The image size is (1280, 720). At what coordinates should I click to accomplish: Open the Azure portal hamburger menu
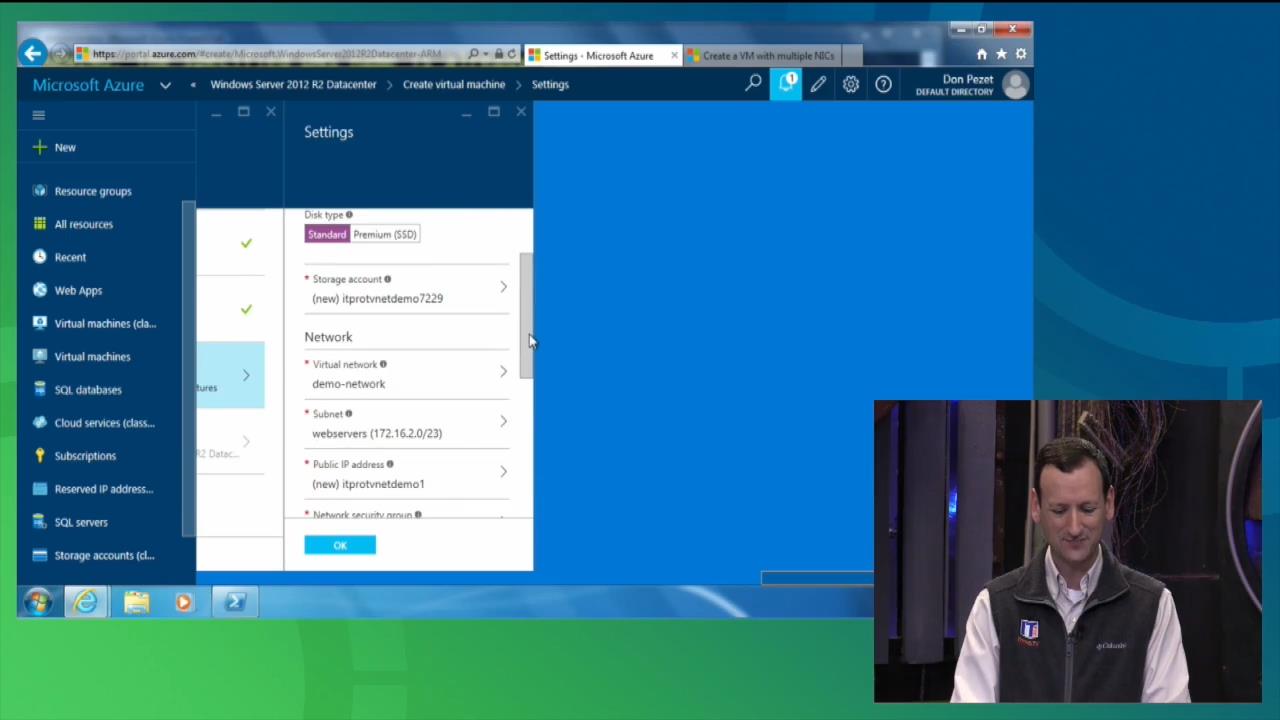pos(39,115)
